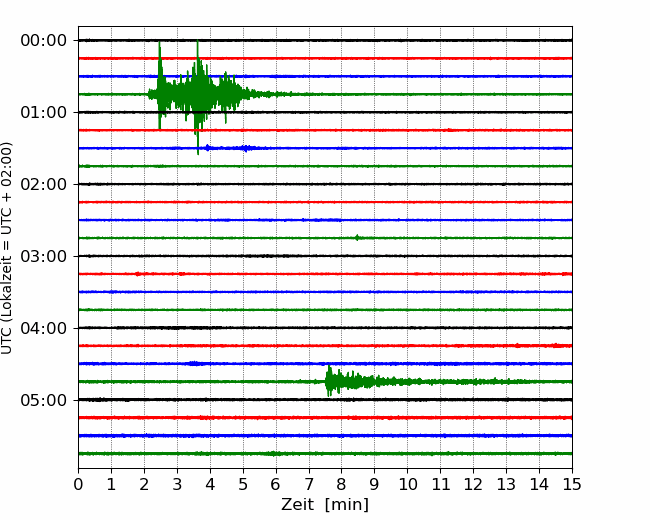Screen dimensions: 650x520
Task: Click x-axis tick label 6
Action: (x=276, y=484)
